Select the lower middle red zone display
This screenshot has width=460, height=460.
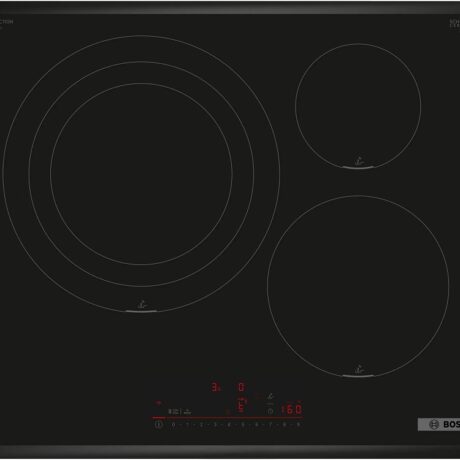click(x=241, y=405)
